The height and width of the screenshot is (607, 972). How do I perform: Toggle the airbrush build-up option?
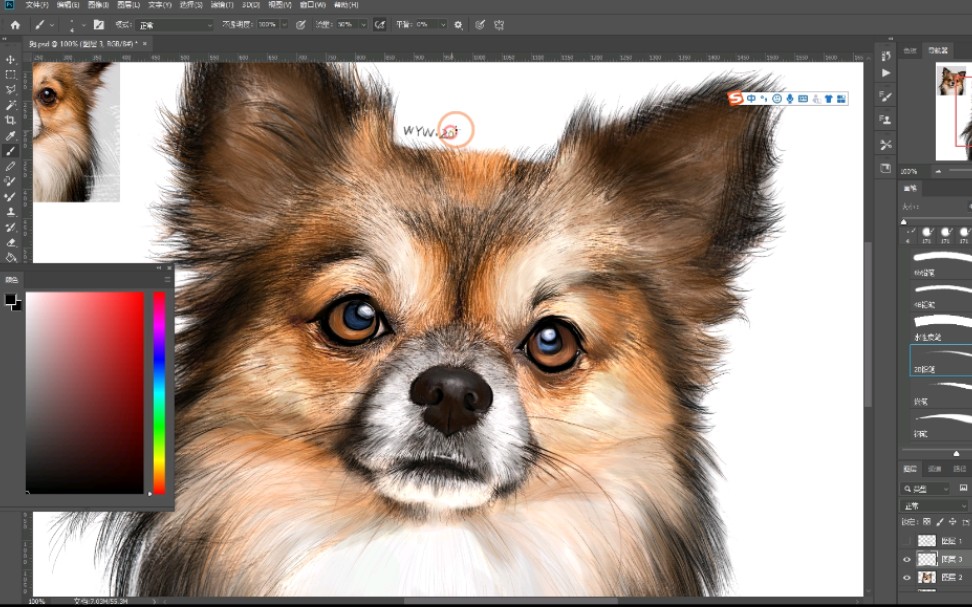point(380,25)
